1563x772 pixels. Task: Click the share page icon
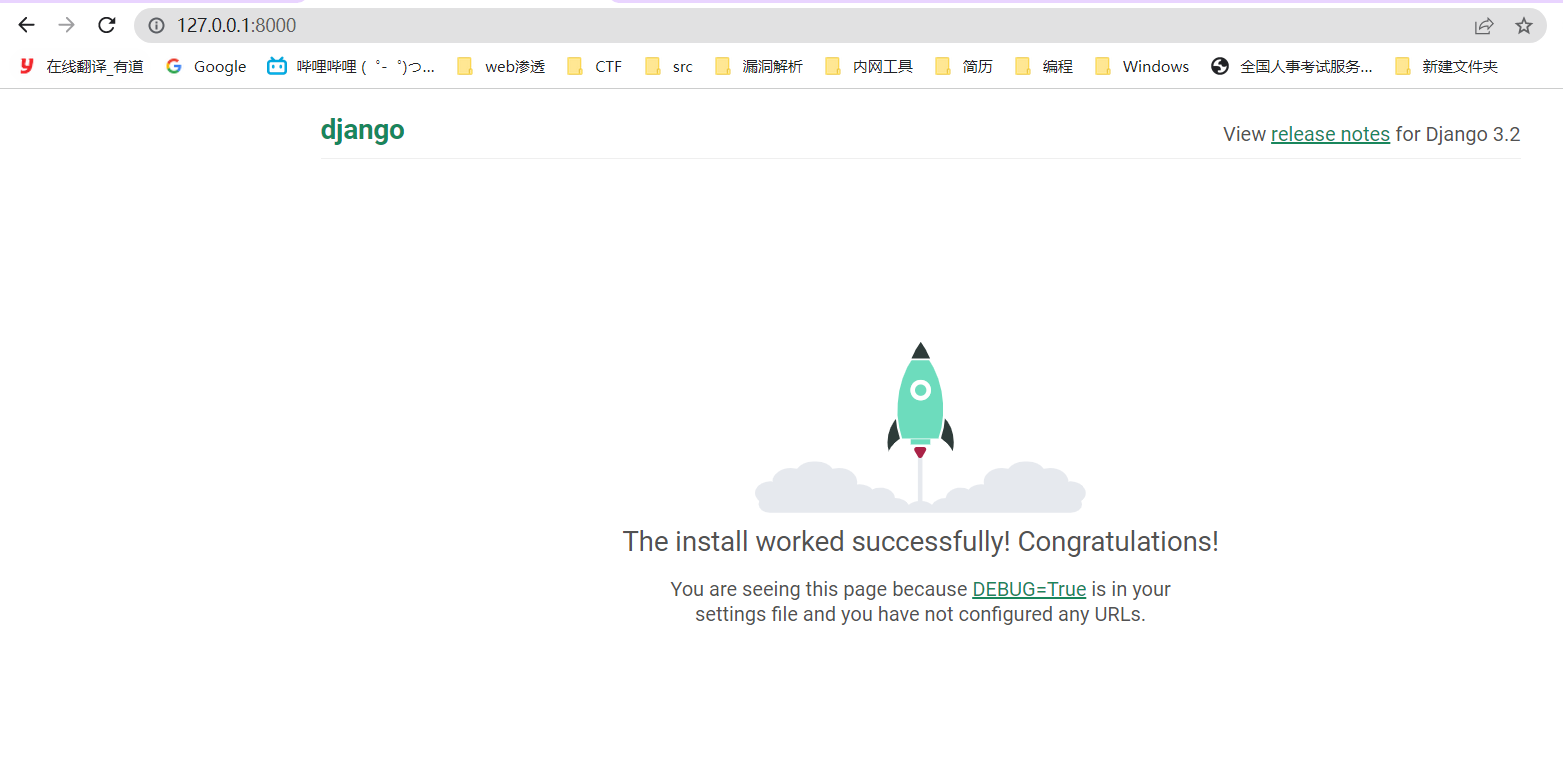1484,26
